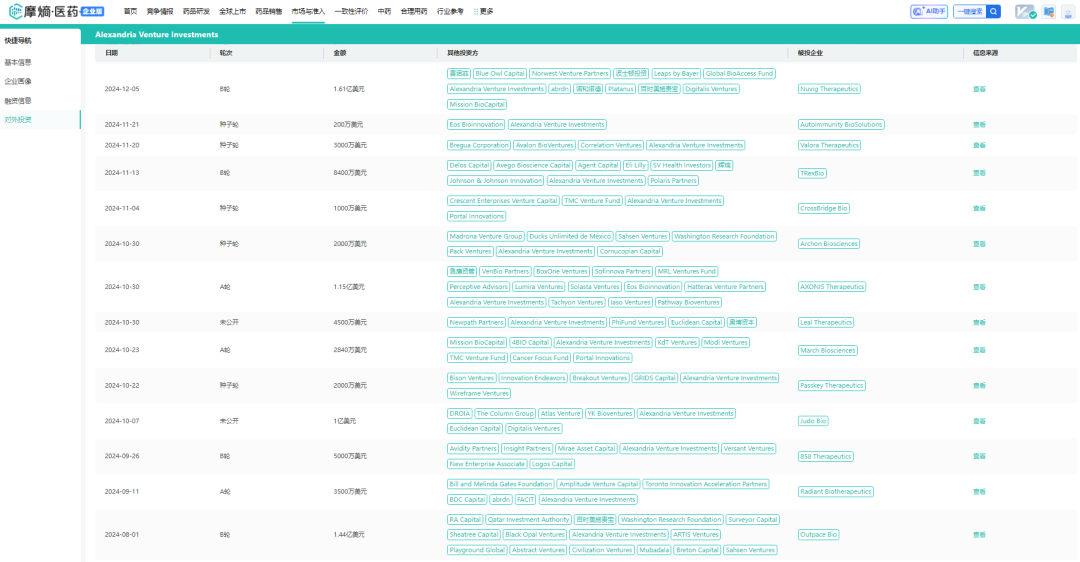
Task: Open the 竞争情报 menu item
Action: pos(160,12)
